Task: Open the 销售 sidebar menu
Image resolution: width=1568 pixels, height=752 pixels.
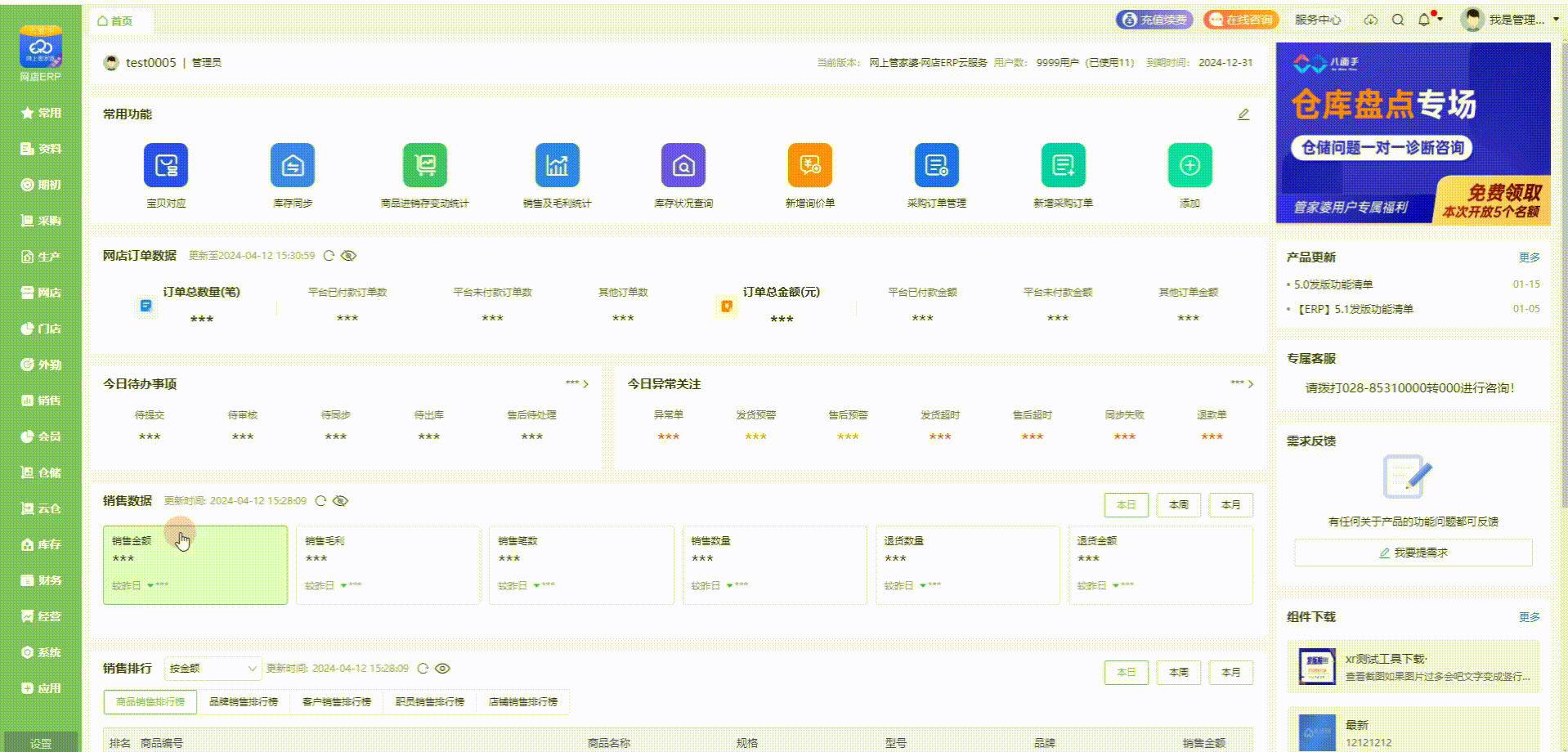Action: pos(41,401)
